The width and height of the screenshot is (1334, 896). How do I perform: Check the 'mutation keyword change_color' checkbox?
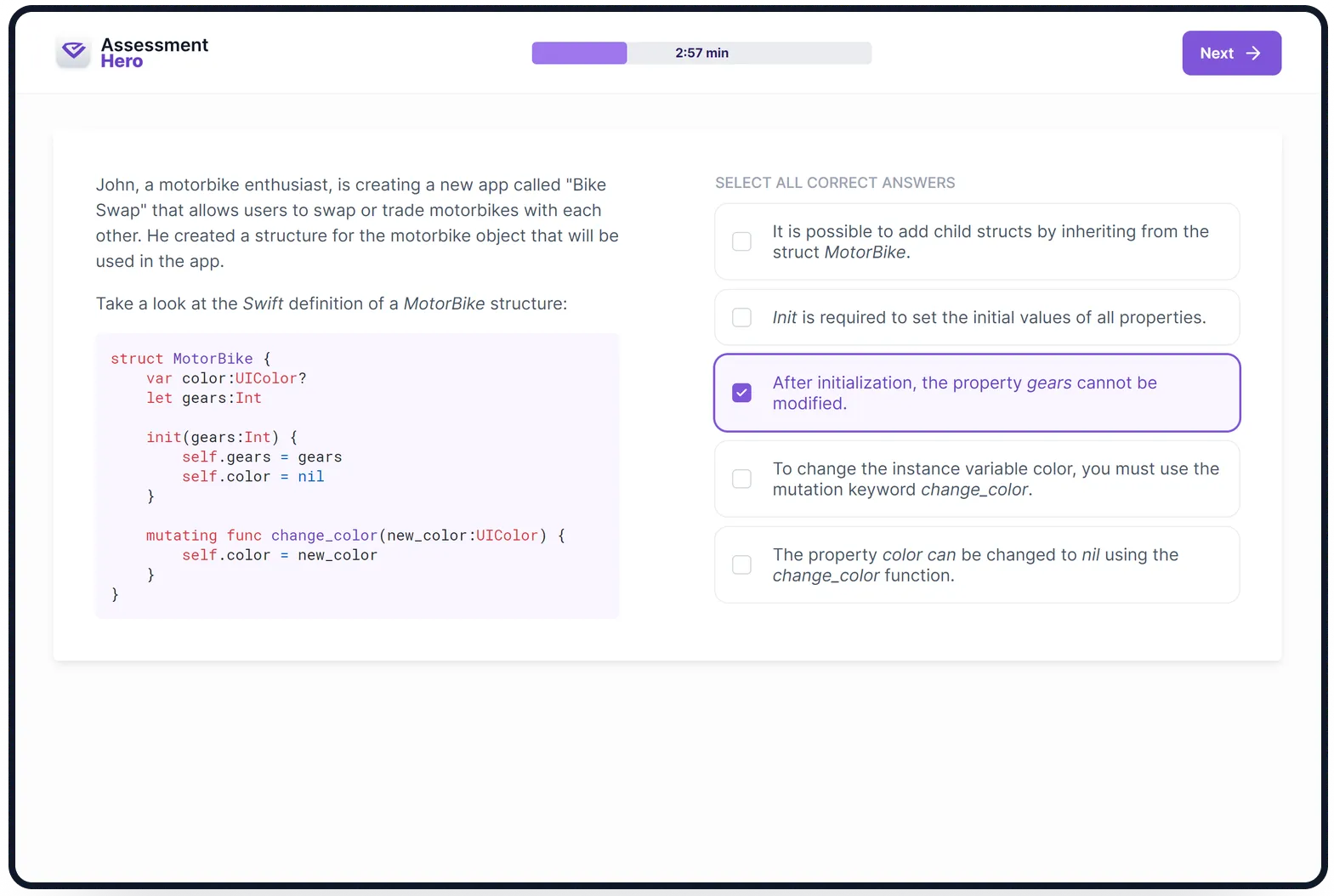pos(741,479)
